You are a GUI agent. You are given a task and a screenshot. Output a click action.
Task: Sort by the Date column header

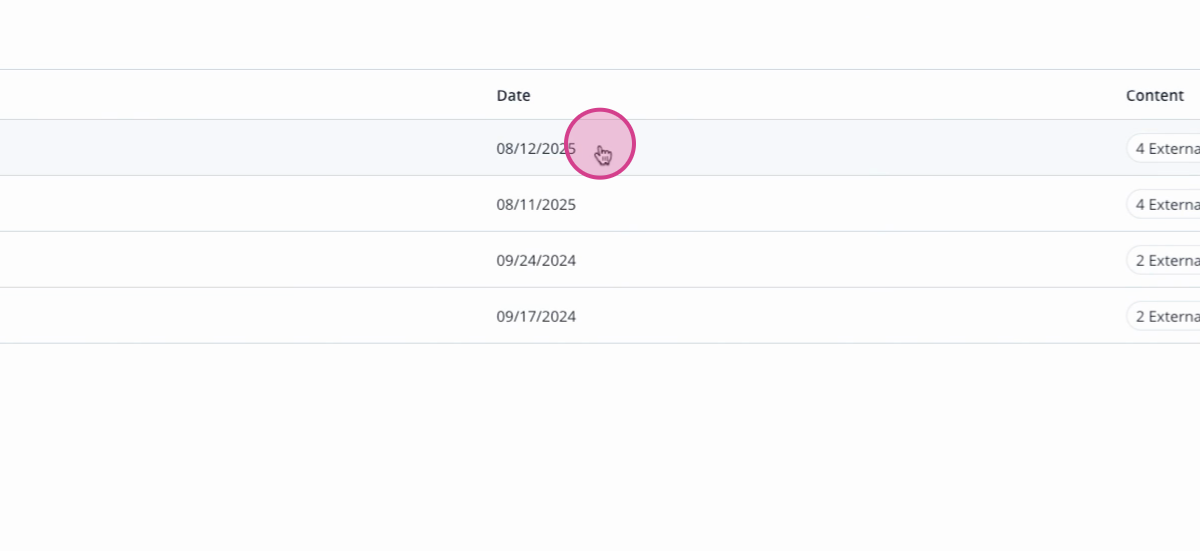[x=513, y=96]
